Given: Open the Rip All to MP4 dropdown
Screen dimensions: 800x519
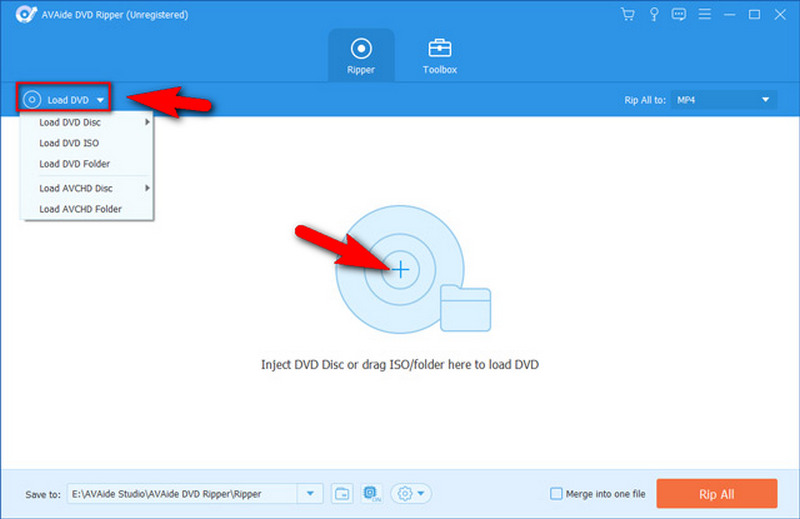Looking at the screenshot, I should 724,100.
